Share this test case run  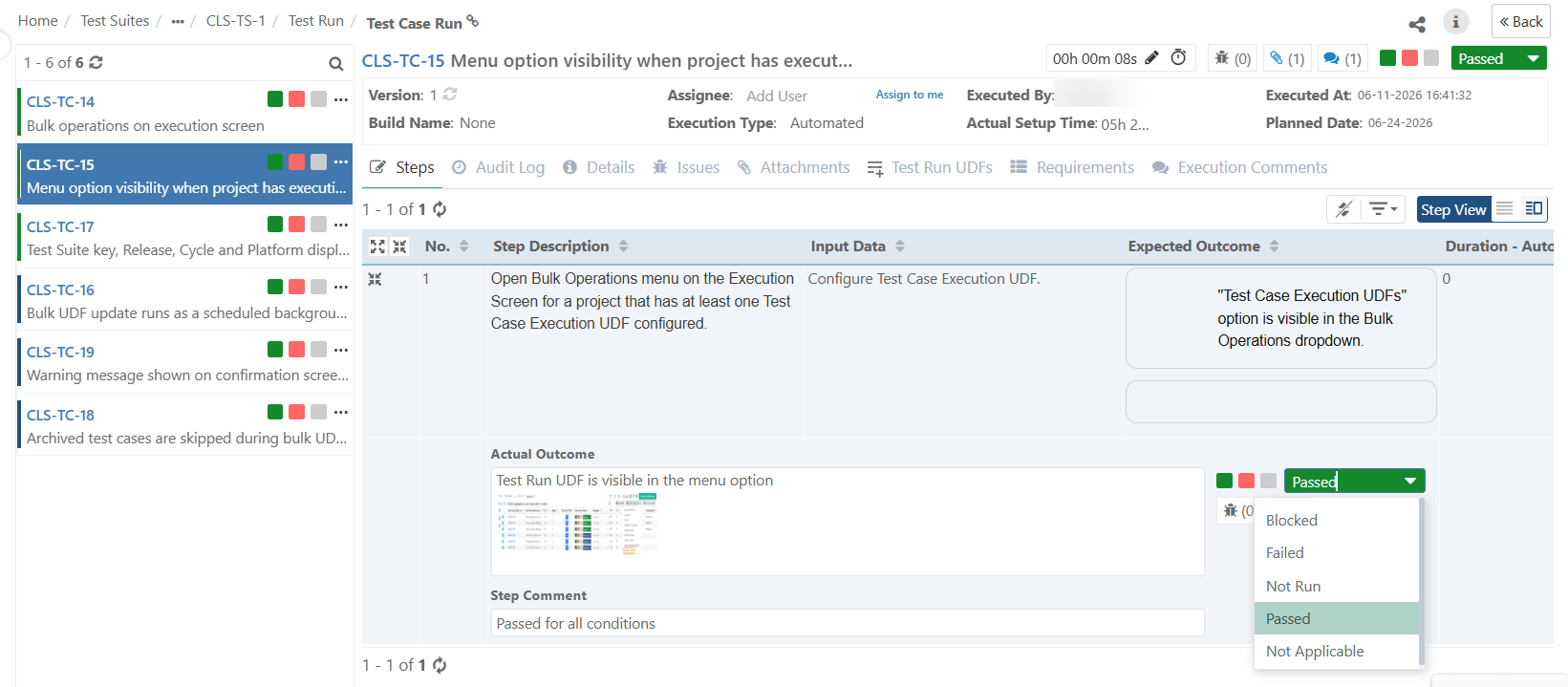(1417, 23)
